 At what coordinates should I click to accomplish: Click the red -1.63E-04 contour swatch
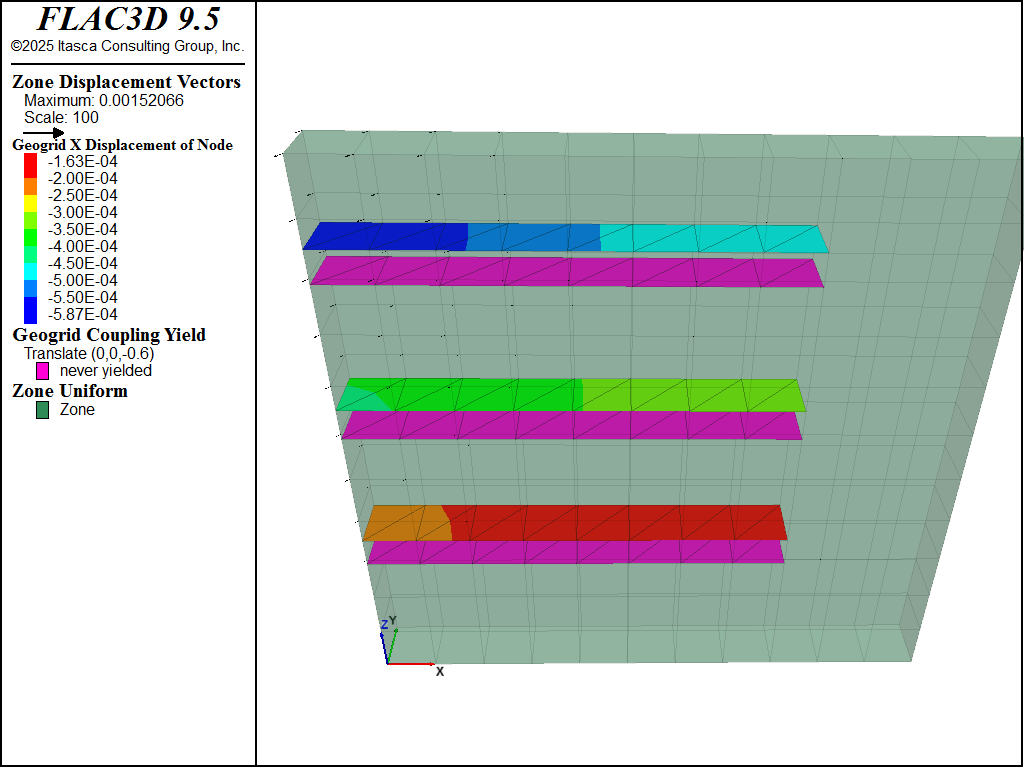pos(31,165)
